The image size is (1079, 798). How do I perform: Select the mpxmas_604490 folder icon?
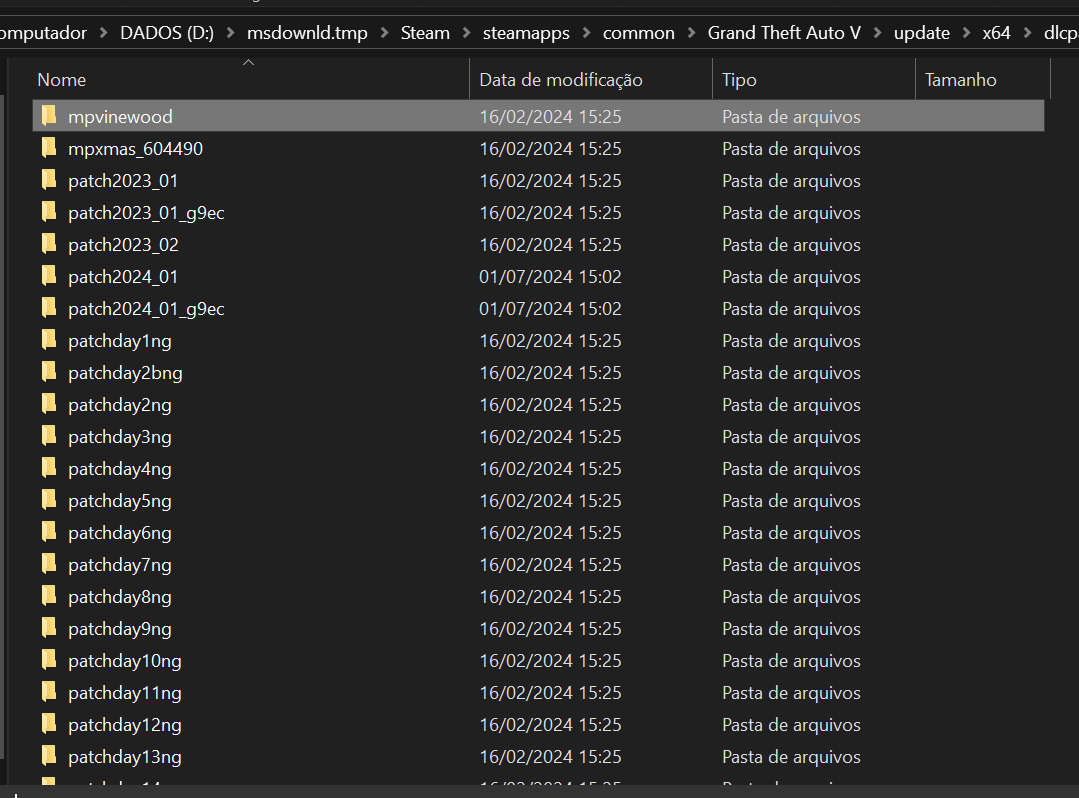49,149
